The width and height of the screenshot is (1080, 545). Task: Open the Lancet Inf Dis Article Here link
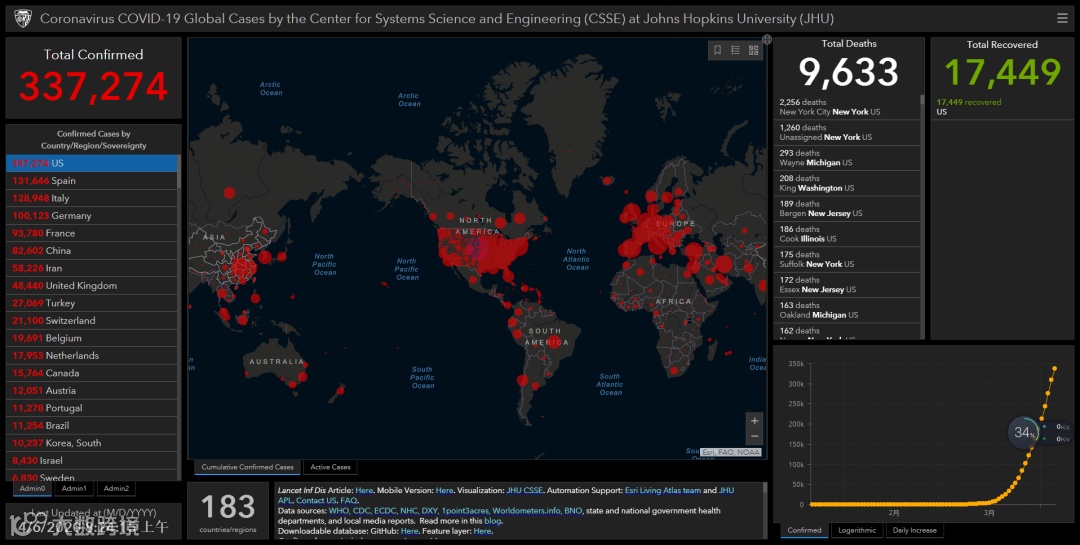pos(364,491)
